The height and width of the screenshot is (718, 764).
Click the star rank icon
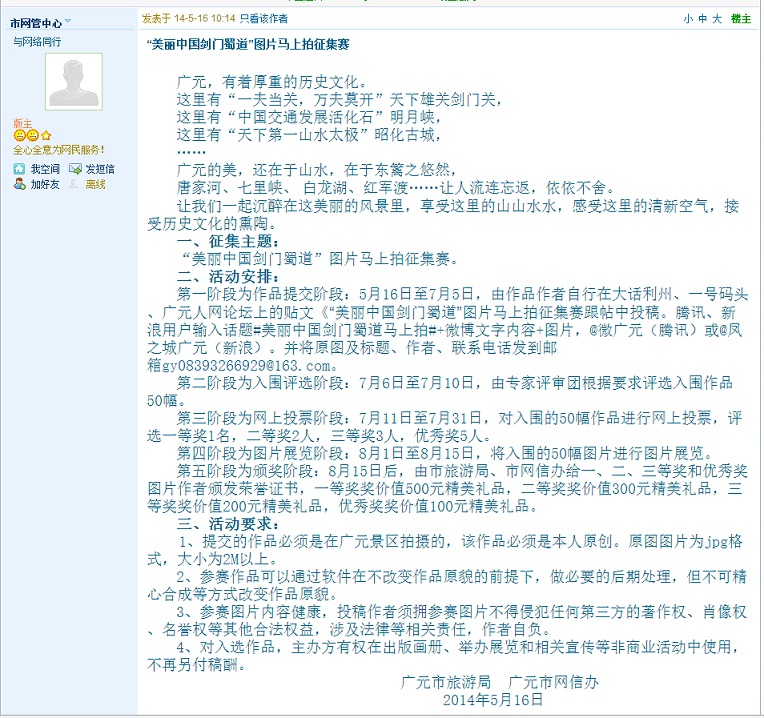(x=46, y=135)
